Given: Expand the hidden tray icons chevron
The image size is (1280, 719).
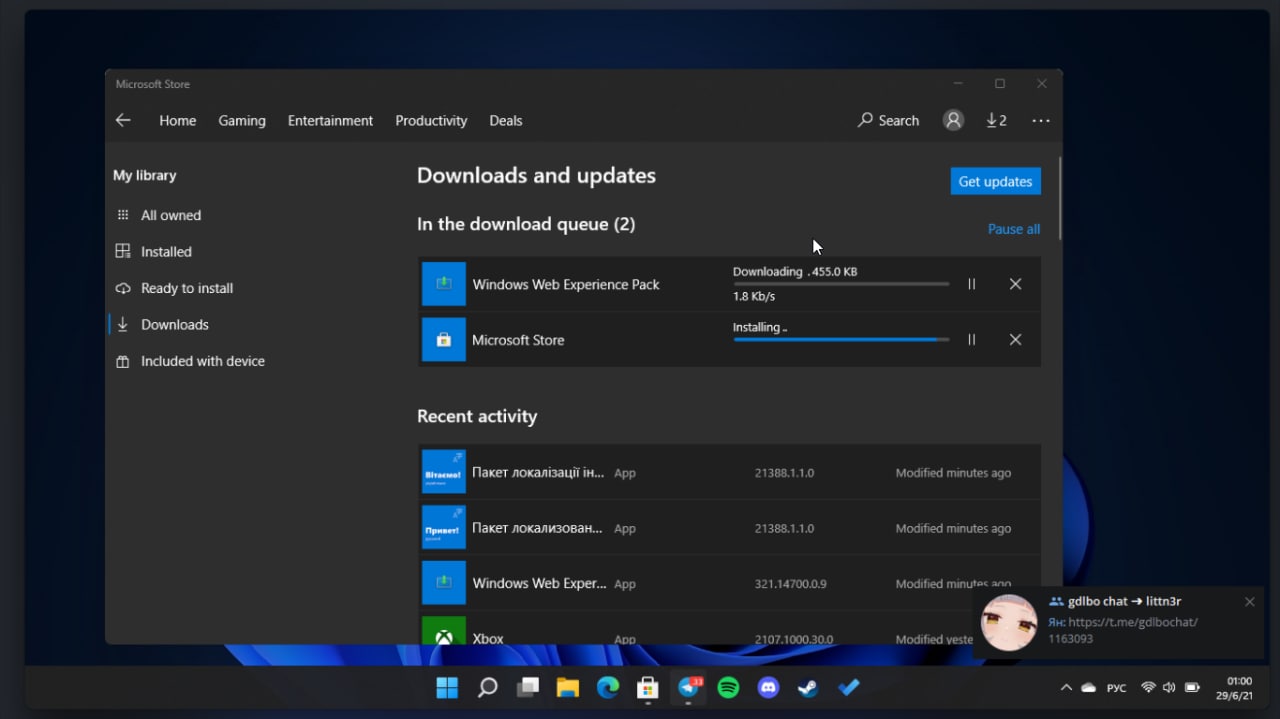Looking at the screenshot, I should coord(1066,688).
